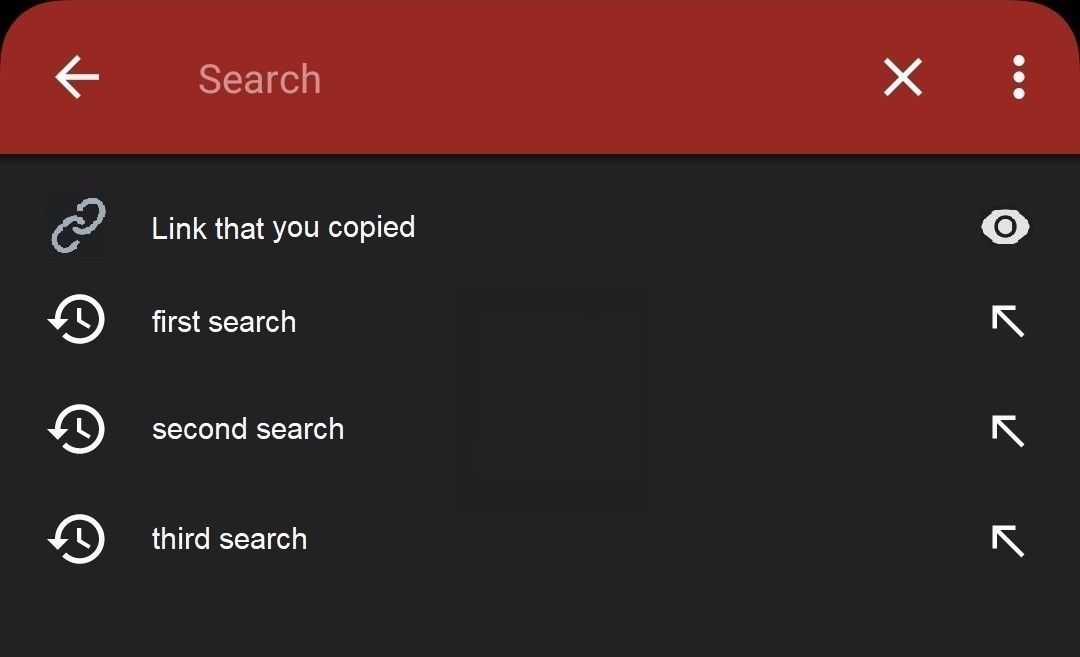The width and height of the screenshot is (1080, 657).
Task: Select the history icon beside third search
Action: (76, 539)
